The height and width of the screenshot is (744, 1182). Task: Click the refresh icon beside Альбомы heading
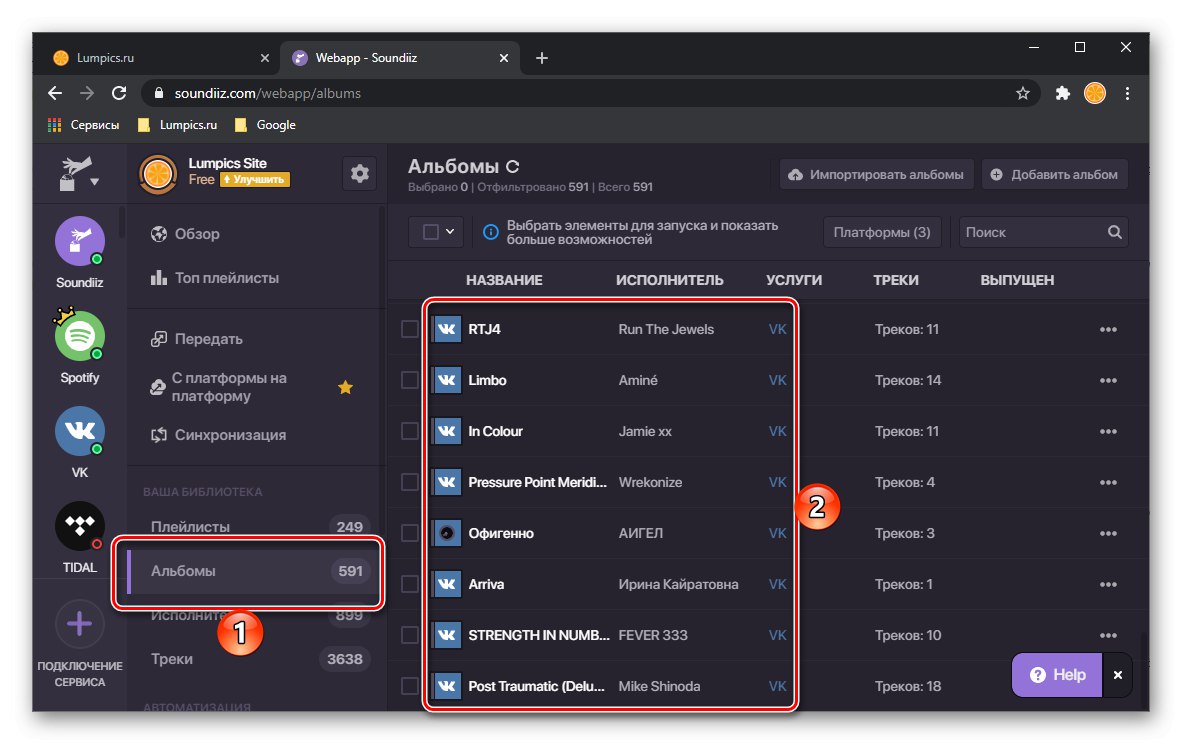tap(513, 167)
